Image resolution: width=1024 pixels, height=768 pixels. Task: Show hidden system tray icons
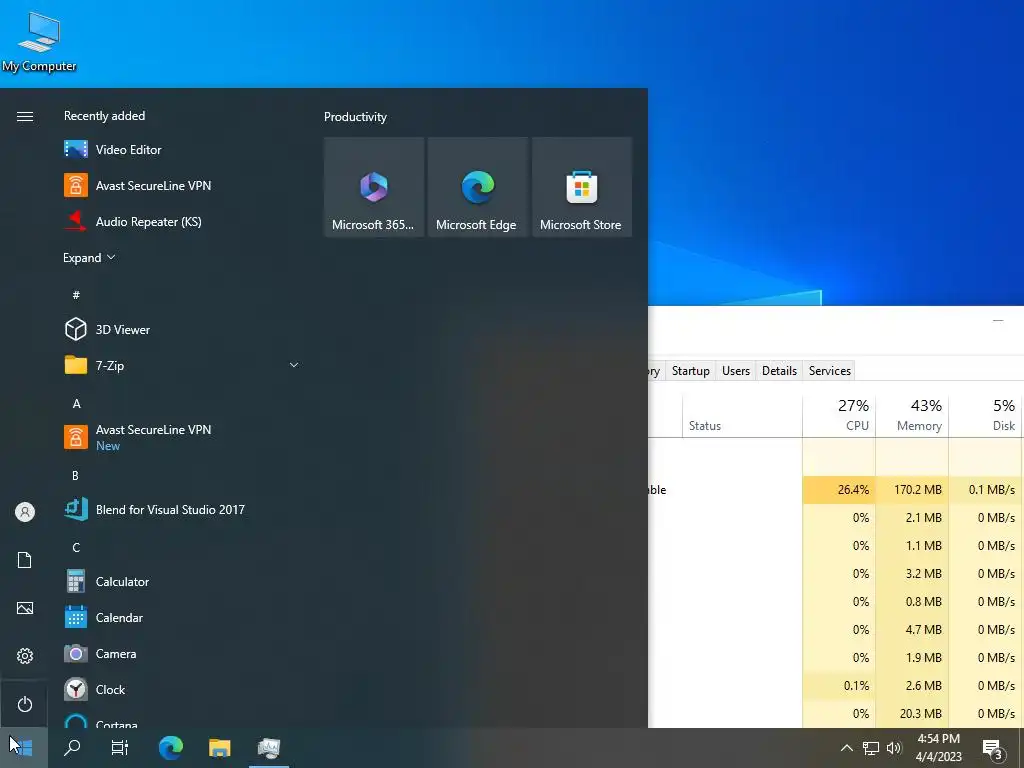pyautogui.click(x=846, y=748)
